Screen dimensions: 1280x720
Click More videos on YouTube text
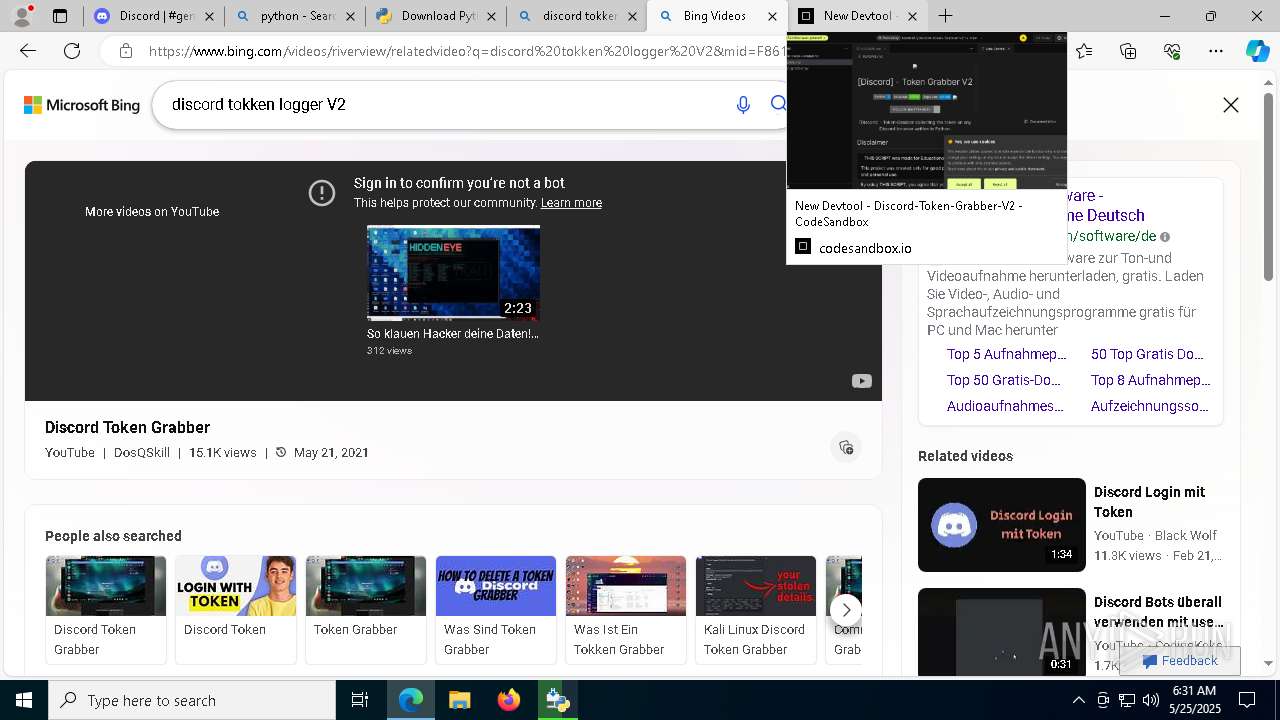coord(152,212)
